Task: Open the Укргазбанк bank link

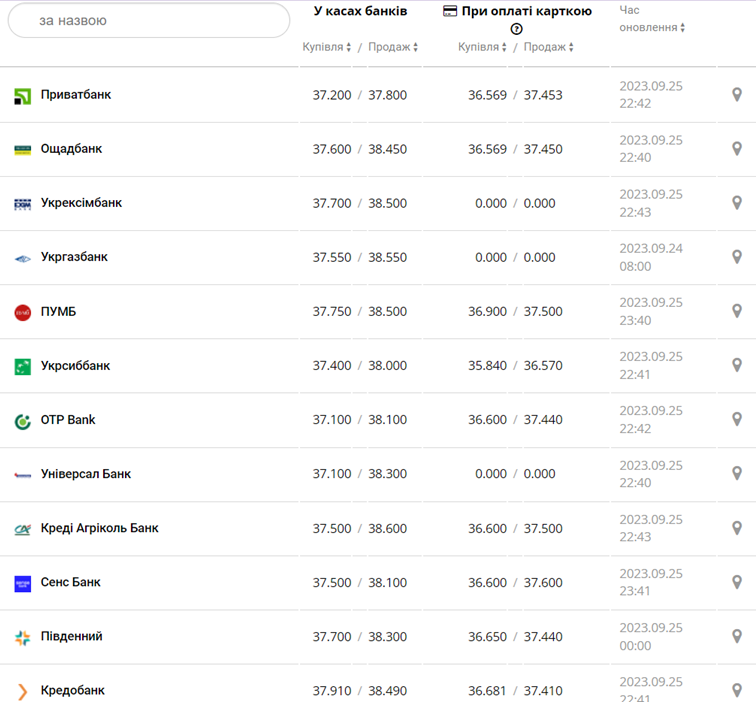Action: point(74,257)
